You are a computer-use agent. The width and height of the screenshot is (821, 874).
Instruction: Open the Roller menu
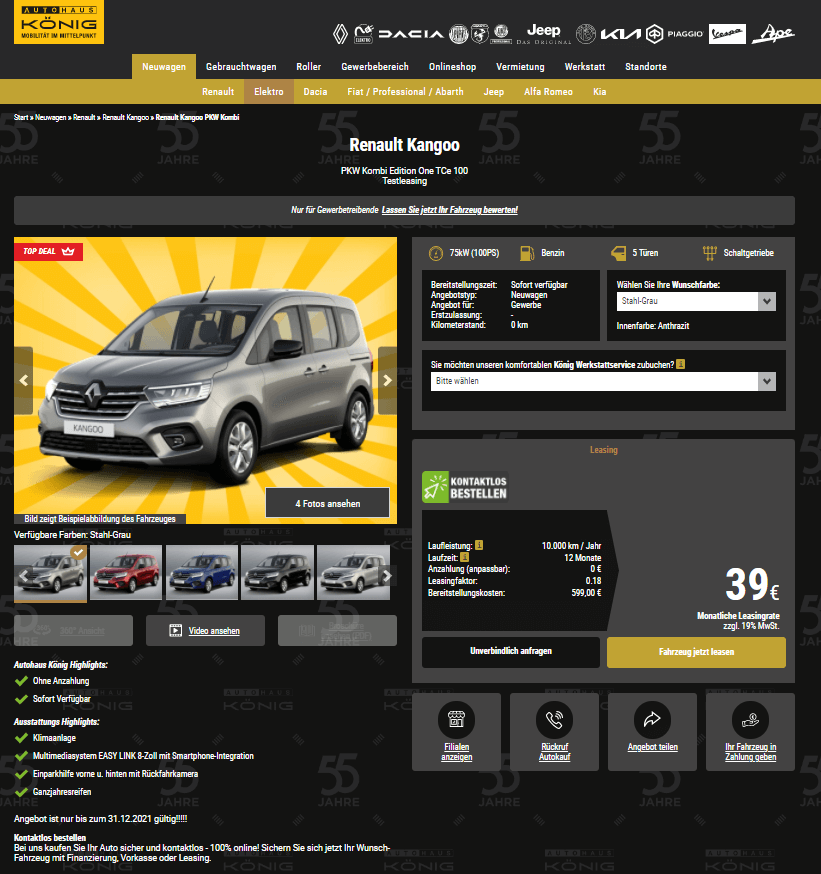point(308,66)
